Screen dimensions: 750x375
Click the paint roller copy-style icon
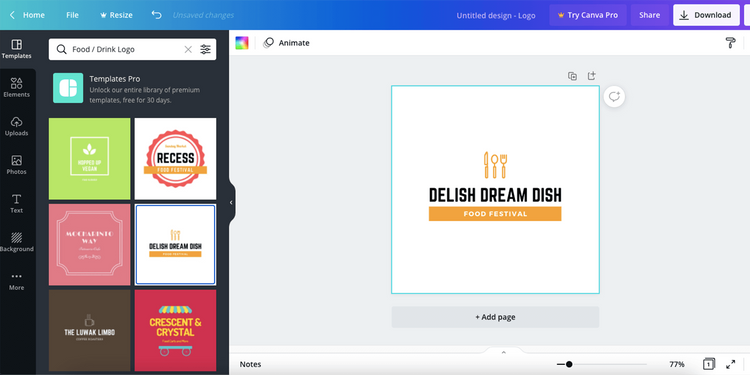[x=730, y=43]
